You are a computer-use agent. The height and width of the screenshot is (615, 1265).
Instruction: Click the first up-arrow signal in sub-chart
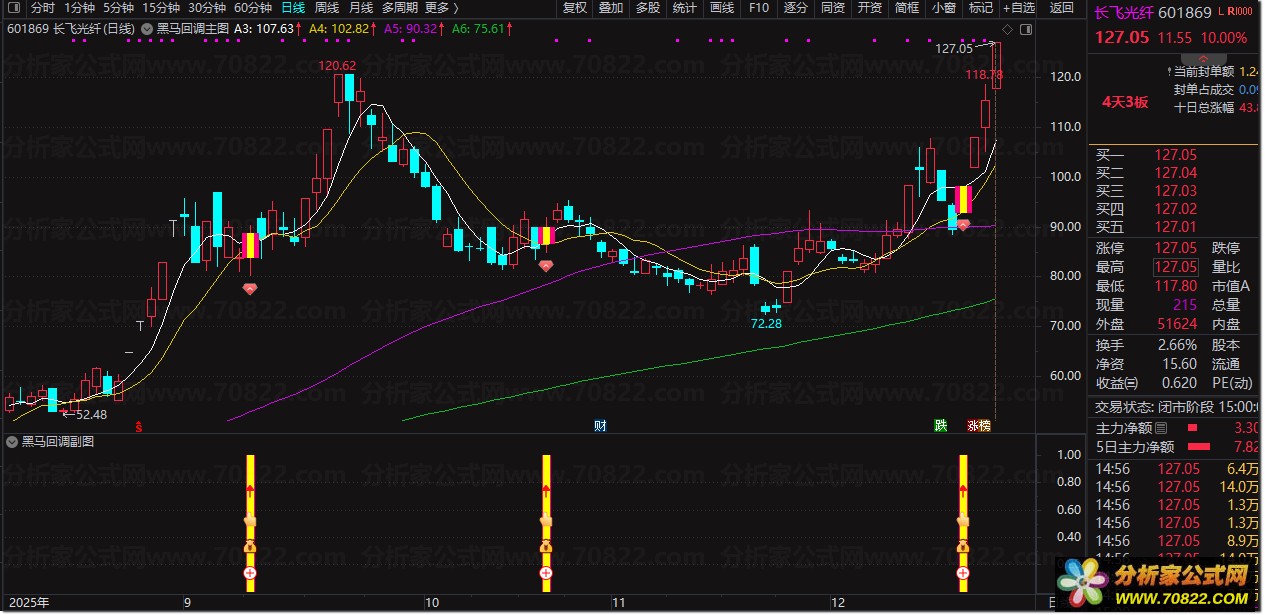click(250, 490)
